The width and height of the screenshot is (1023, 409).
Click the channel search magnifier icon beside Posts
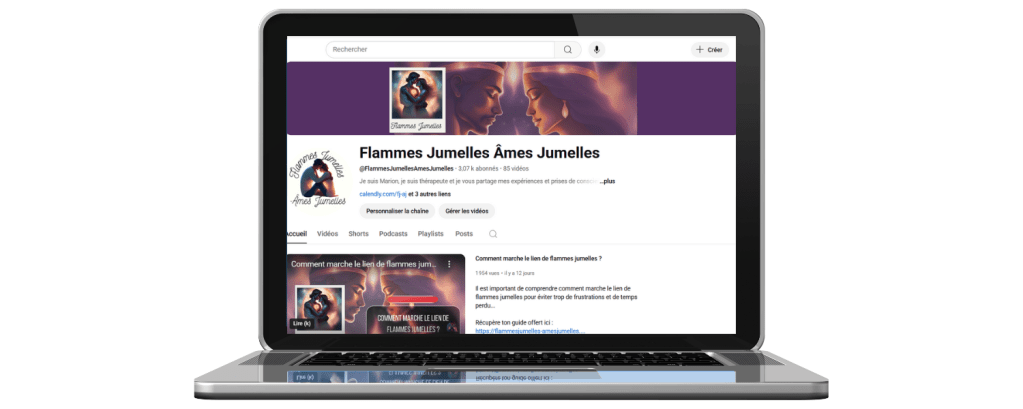[493, 233]
